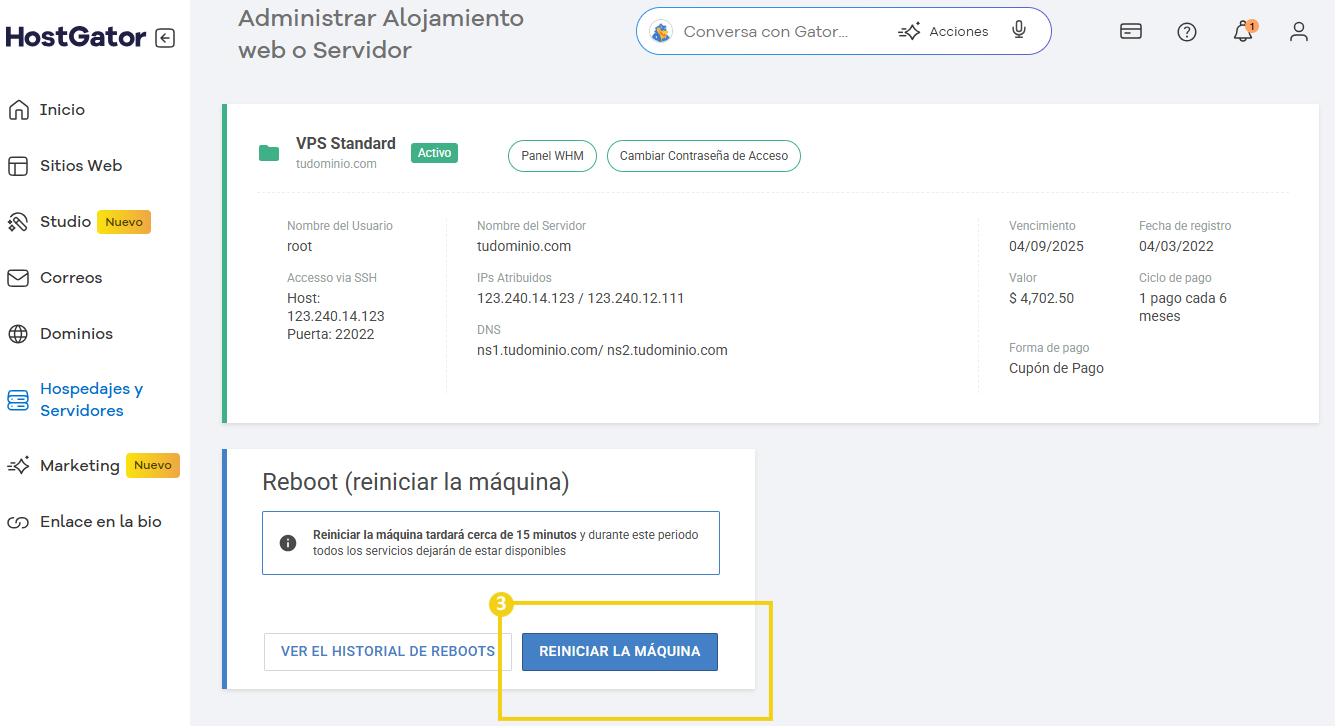This screenshot has height=726, width=1335.
Task: Go to Inicio in sidebar
Action: point(62,110)
